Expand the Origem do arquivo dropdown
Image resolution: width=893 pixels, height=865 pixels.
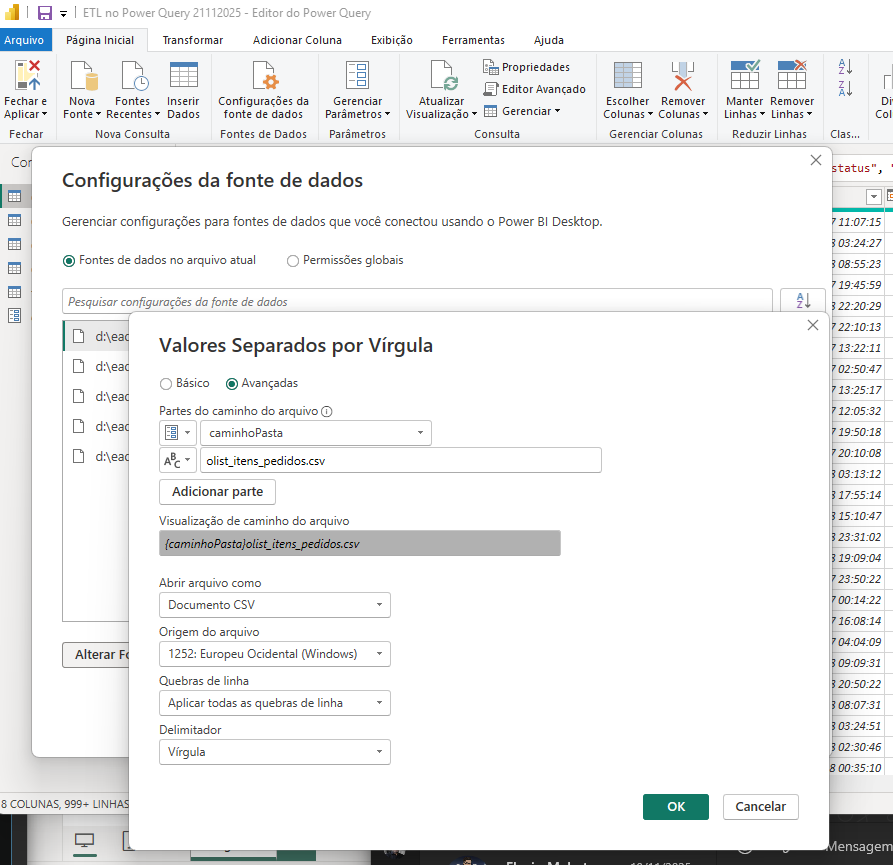275,654
